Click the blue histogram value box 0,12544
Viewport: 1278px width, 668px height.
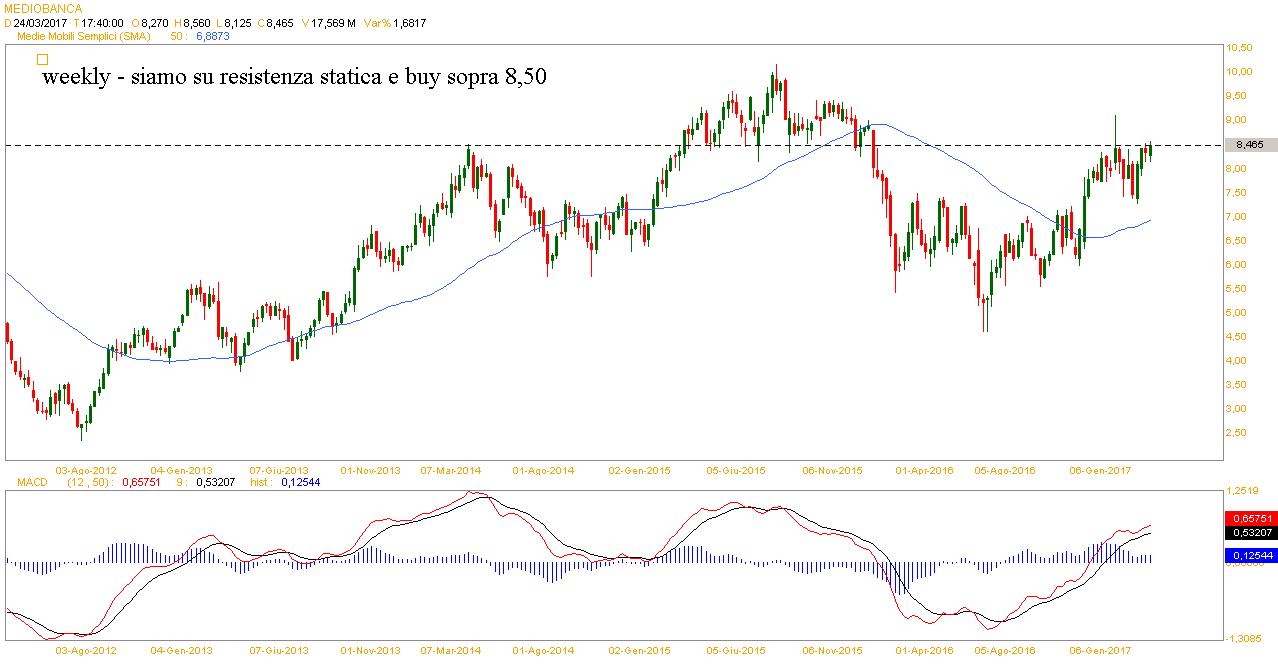pos(1249,556)
